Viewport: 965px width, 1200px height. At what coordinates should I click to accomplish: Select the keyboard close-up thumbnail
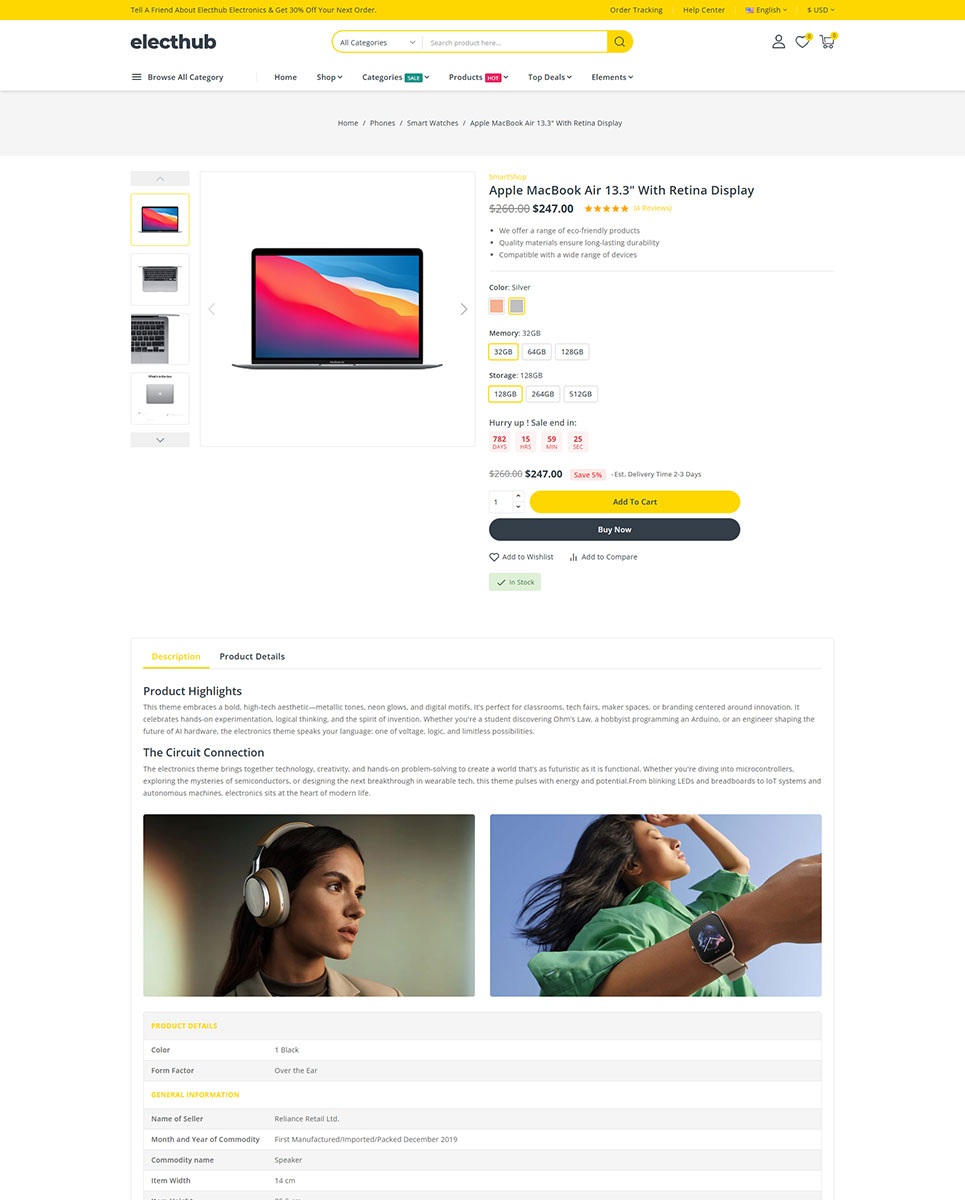160,339
